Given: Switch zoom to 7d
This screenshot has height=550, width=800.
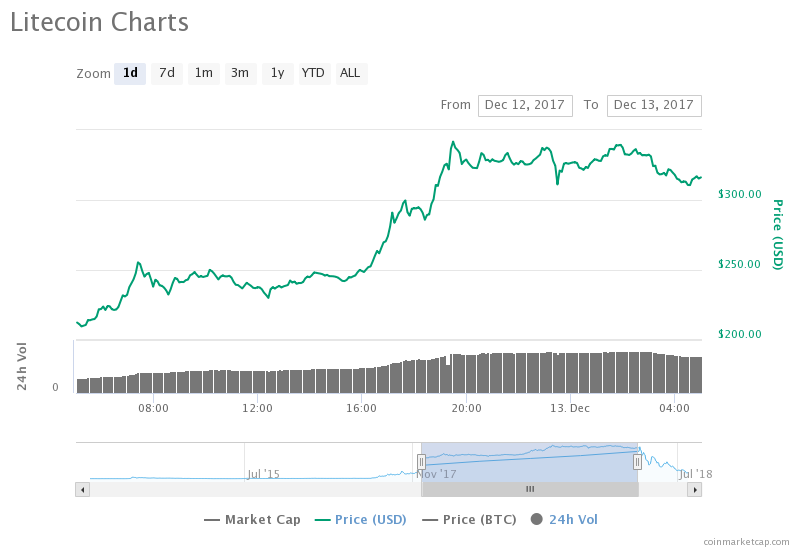Looking at the screenshot, I should point(167,73).
